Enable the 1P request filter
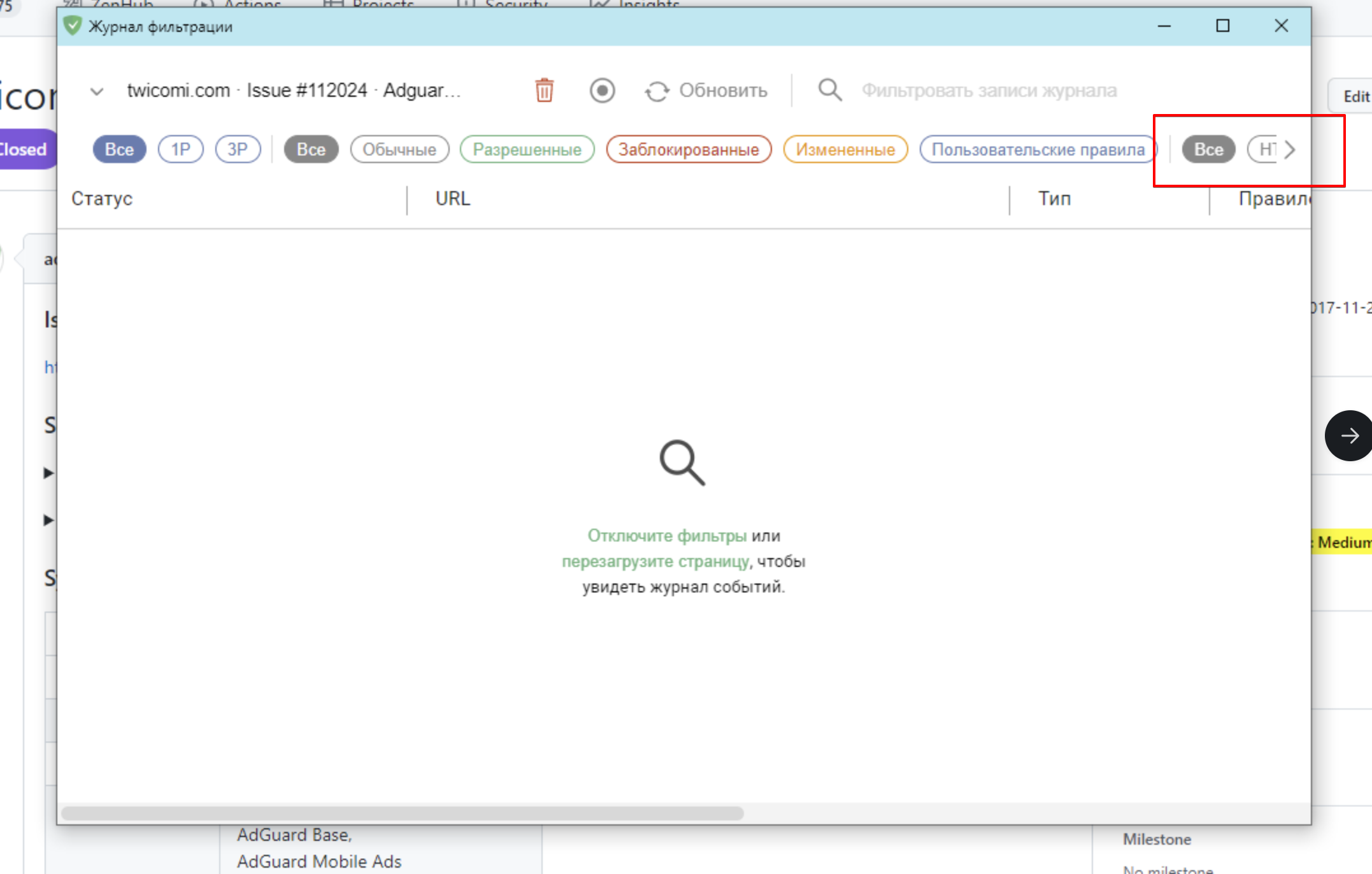 coord(180,149)
